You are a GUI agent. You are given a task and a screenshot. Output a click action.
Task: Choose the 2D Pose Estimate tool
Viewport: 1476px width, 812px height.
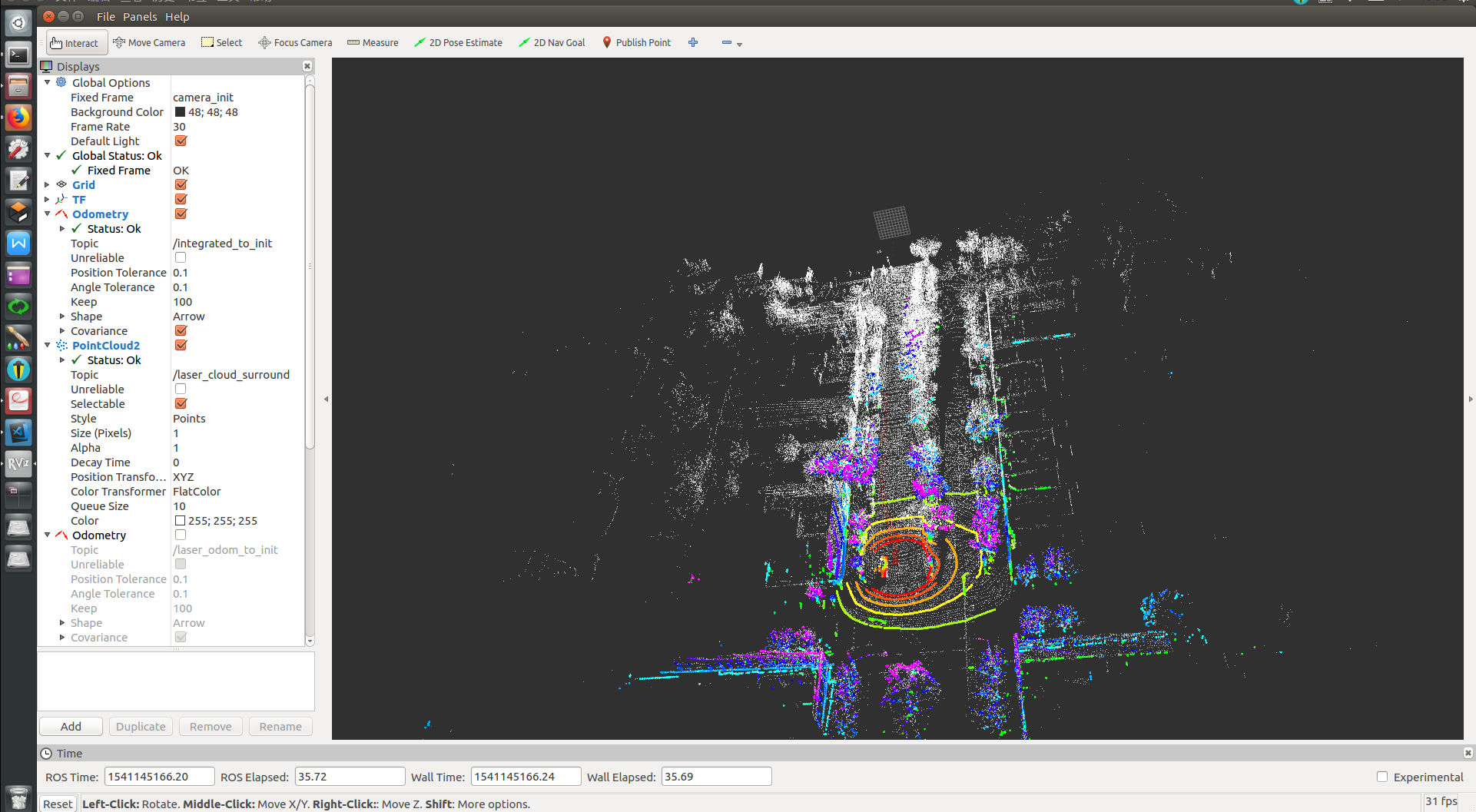458,42
